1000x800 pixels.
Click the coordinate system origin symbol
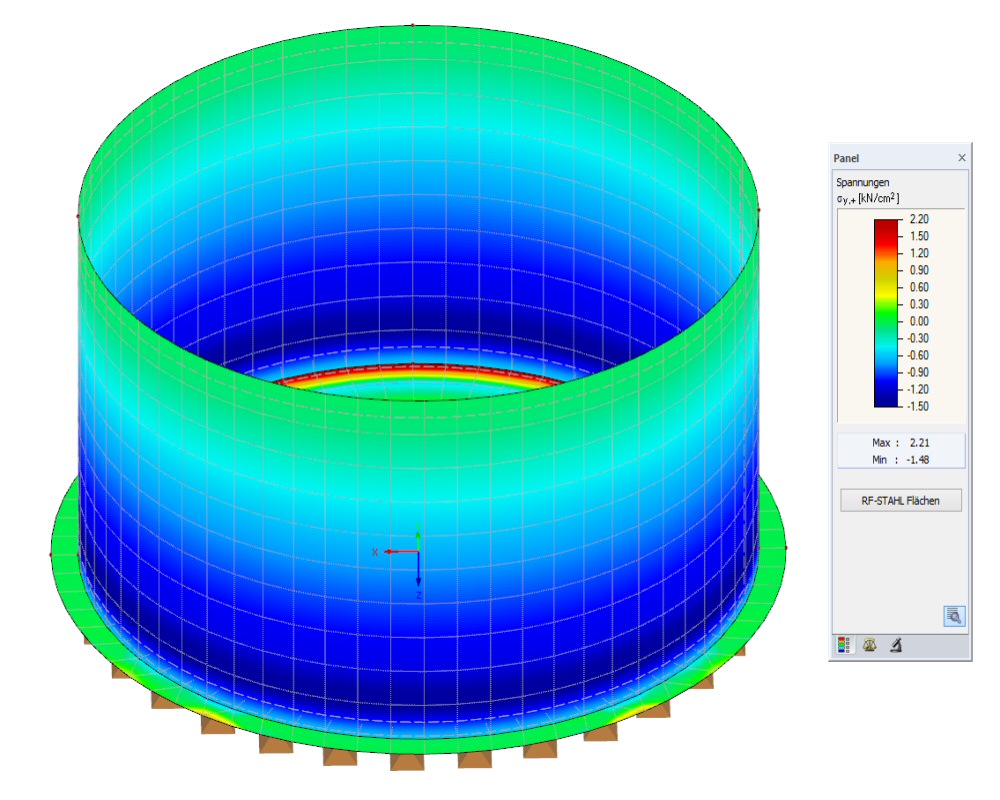[417, 552]
